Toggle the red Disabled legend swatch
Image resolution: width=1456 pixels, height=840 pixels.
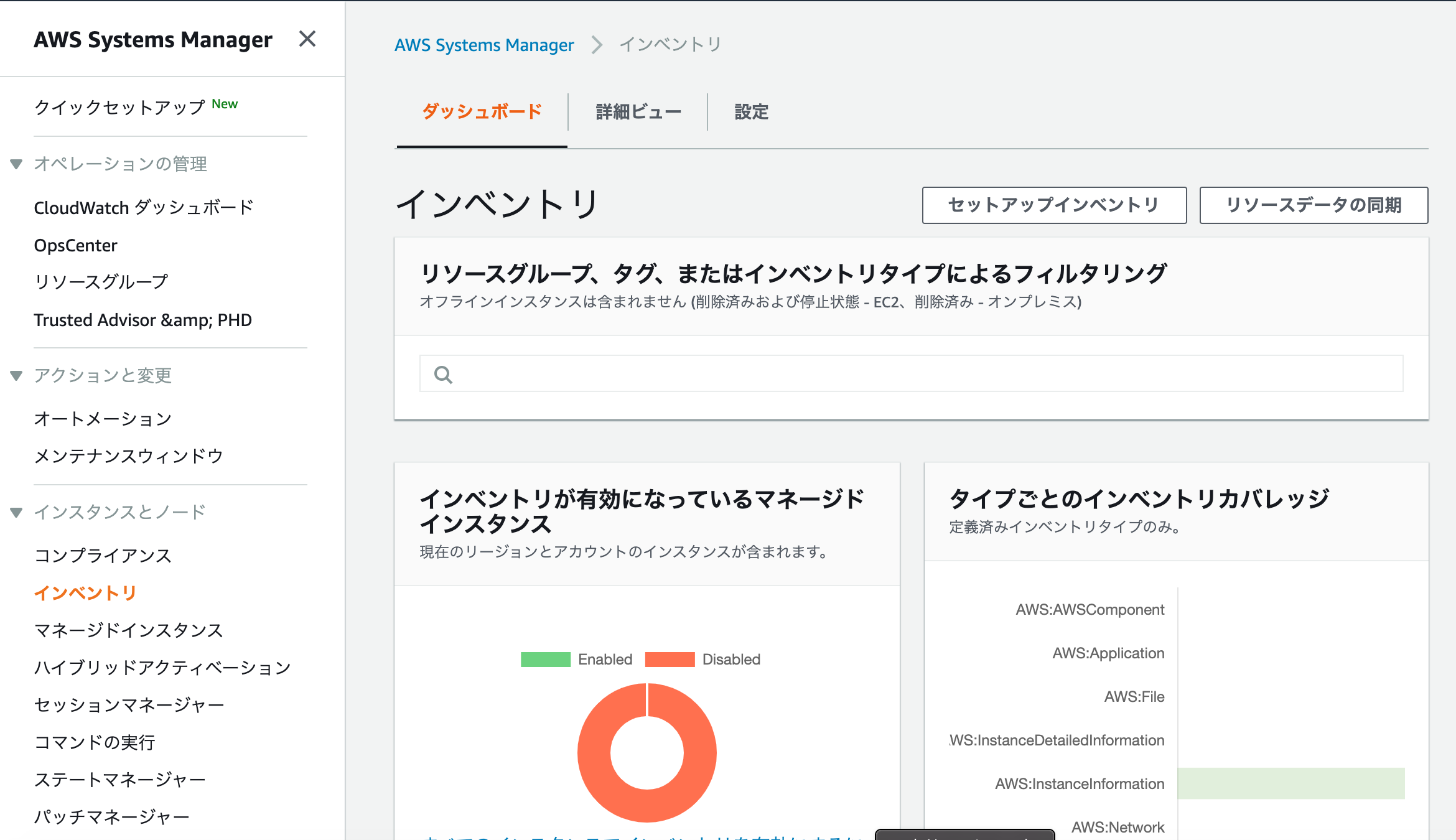(x=670, y=660)
